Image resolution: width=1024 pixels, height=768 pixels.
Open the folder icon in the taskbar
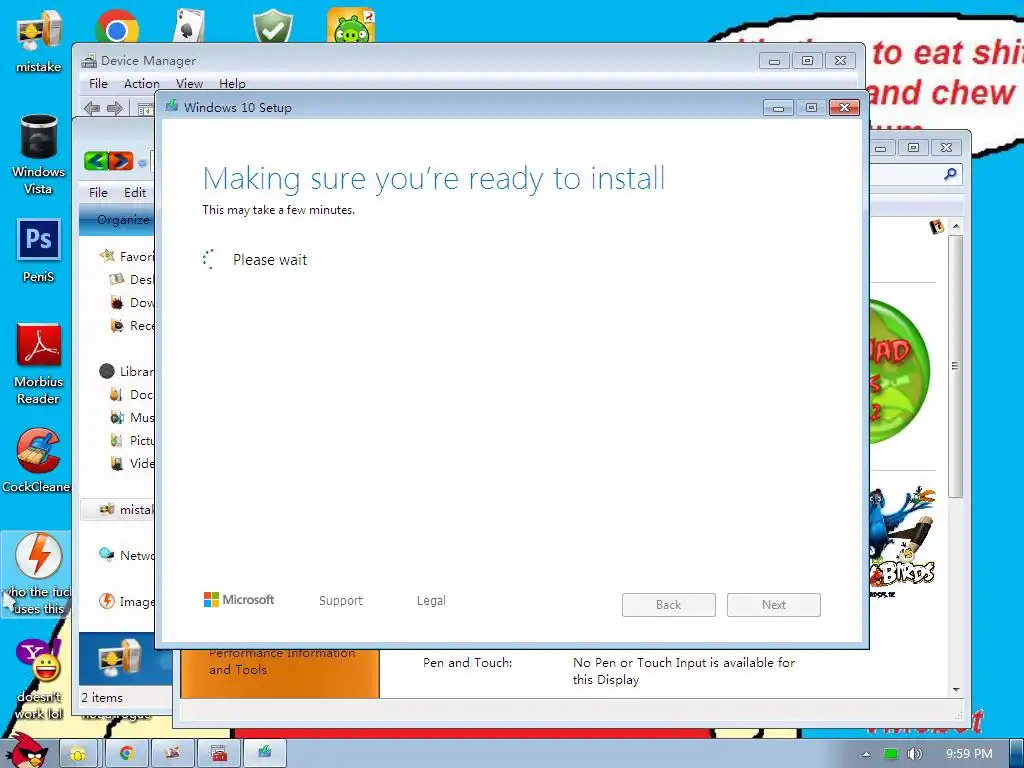(78, 754)
